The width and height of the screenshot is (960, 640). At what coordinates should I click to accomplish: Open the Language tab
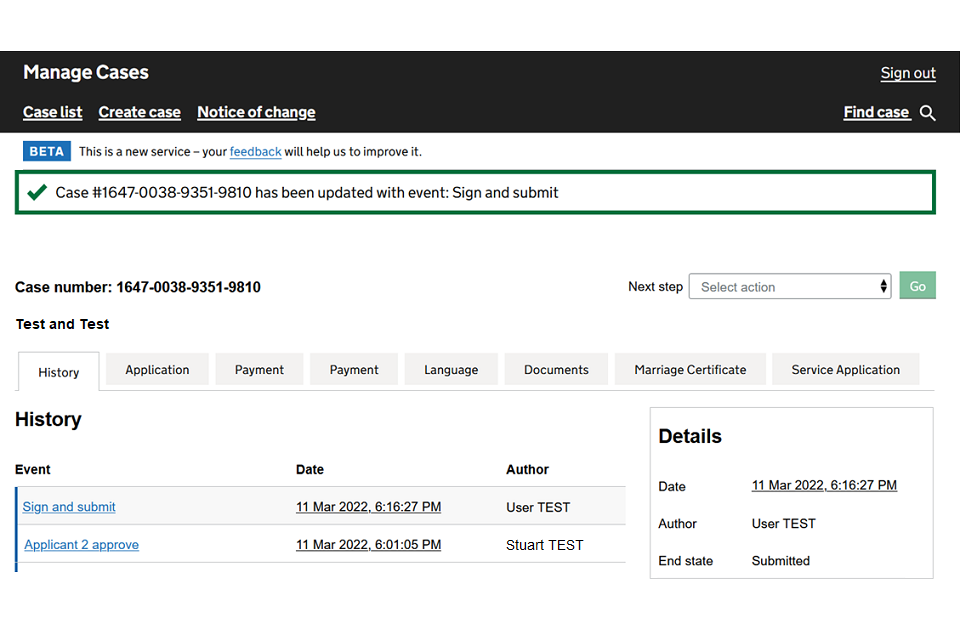(451, 370)
